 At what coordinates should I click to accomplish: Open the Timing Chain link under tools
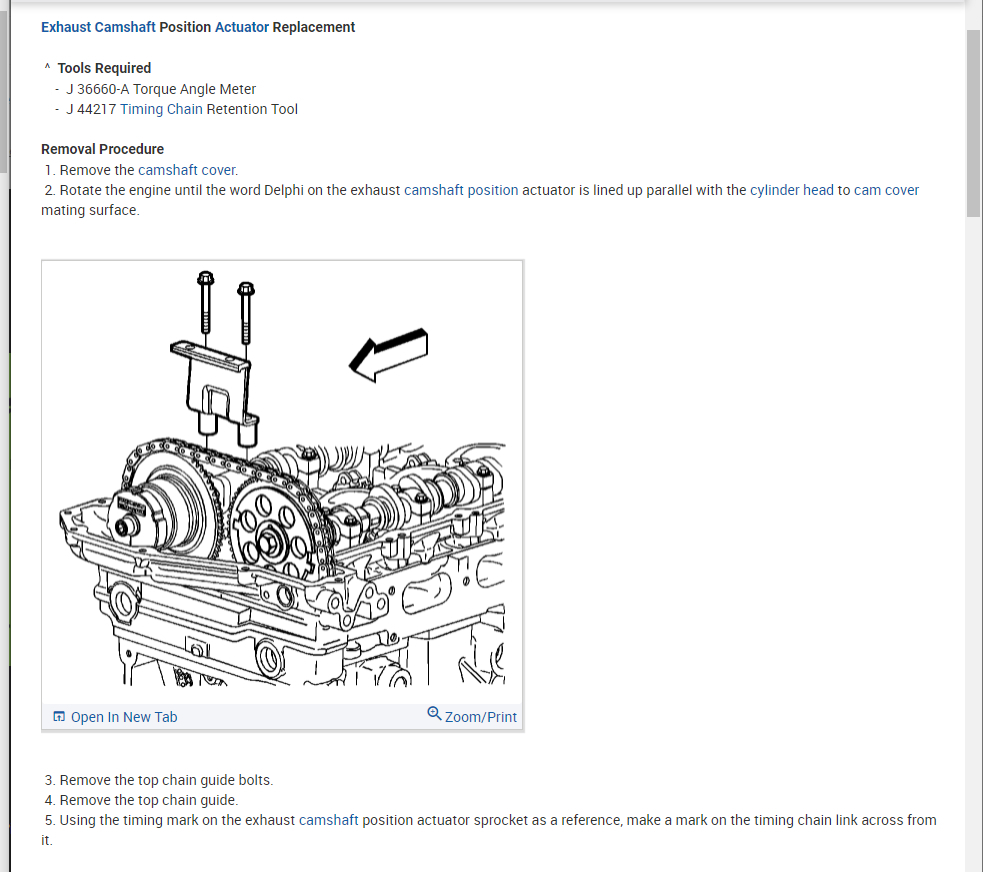(161, 109)
